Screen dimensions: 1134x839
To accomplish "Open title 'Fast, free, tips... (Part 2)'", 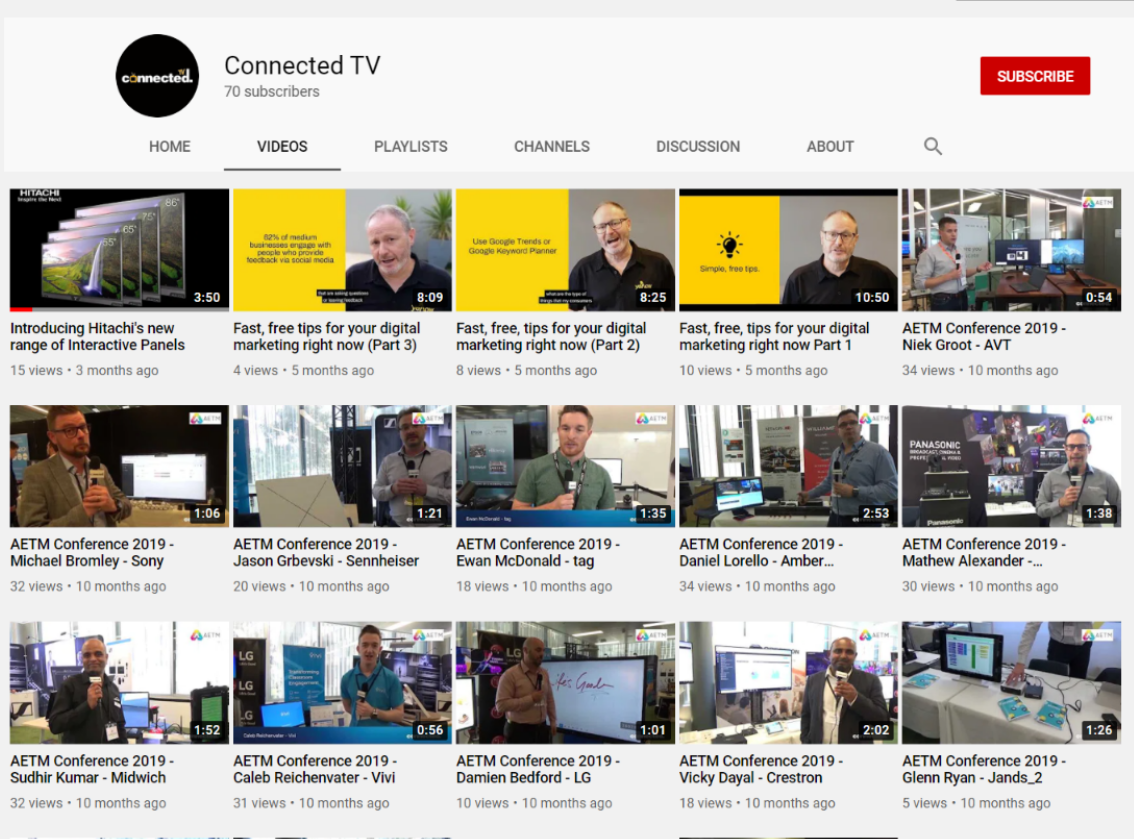I will pyautogui.click(x=551, y=336).
